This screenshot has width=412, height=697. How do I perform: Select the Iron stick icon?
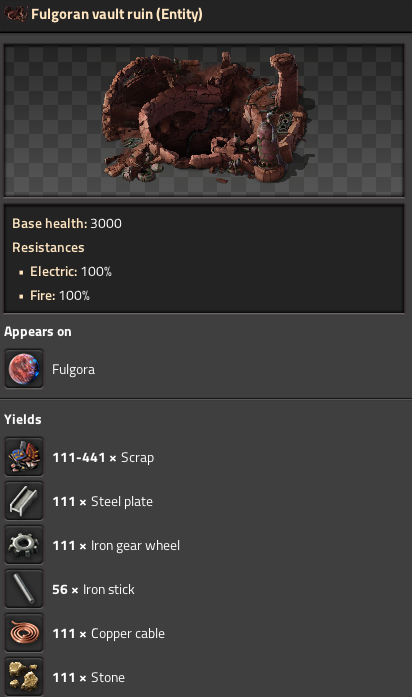click(24, 589)
